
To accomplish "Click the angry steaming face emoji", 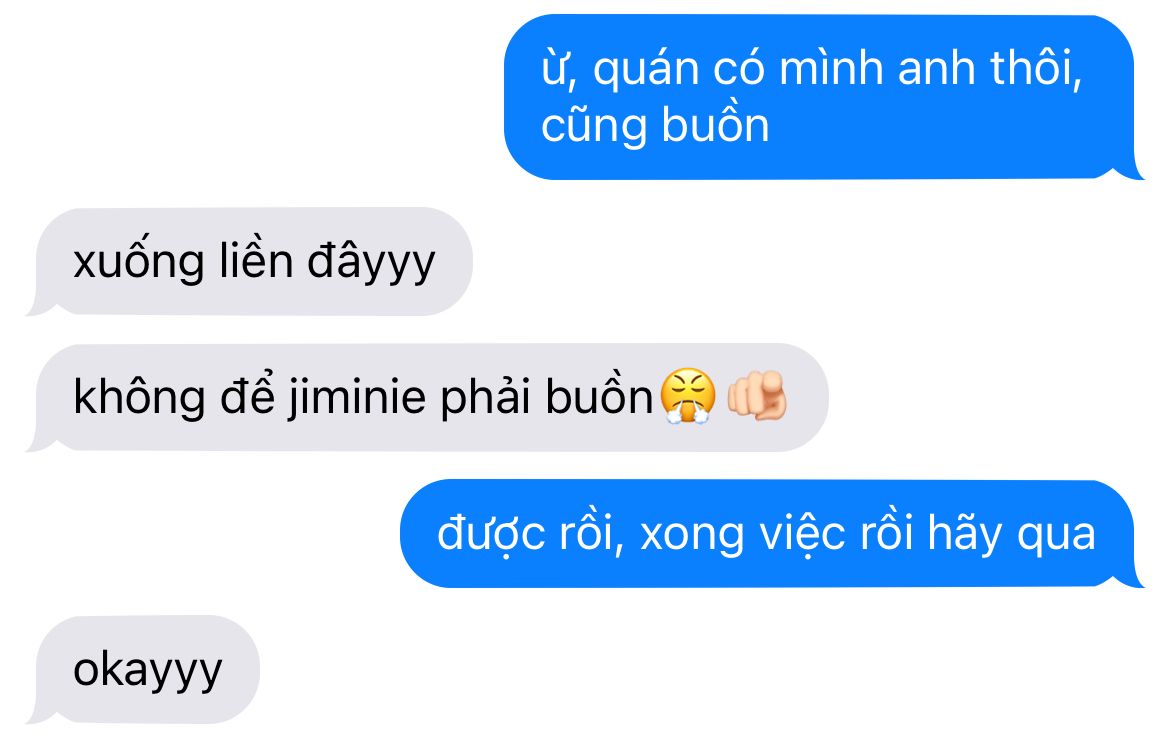I will (x=688, y=396).
